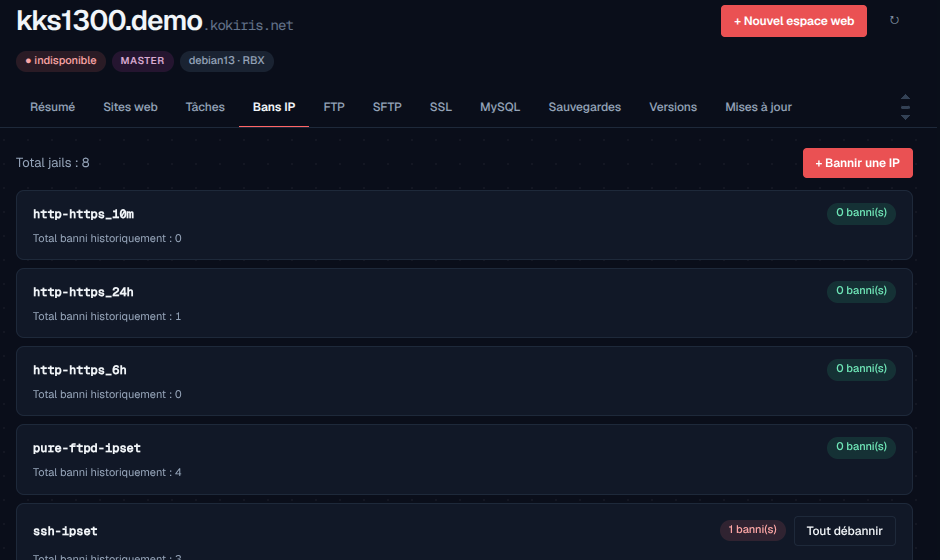Screen dimensions: 940x560
Task: Click historic ban total under http-https_24h
Action: coord(107,317)
